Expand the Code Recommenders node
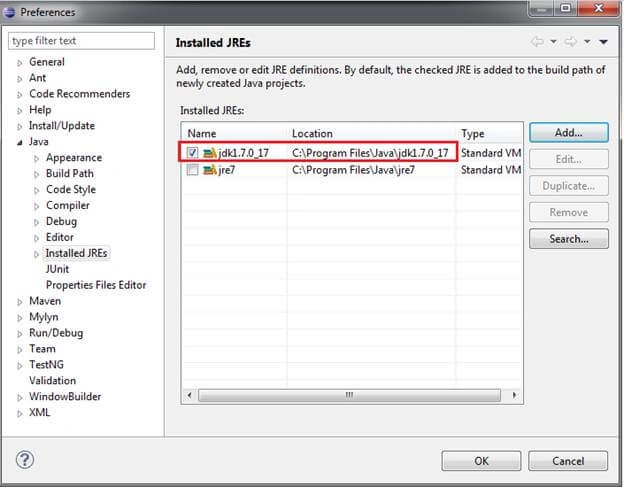The height and width of the screenshot is (487, 624). 20,95
